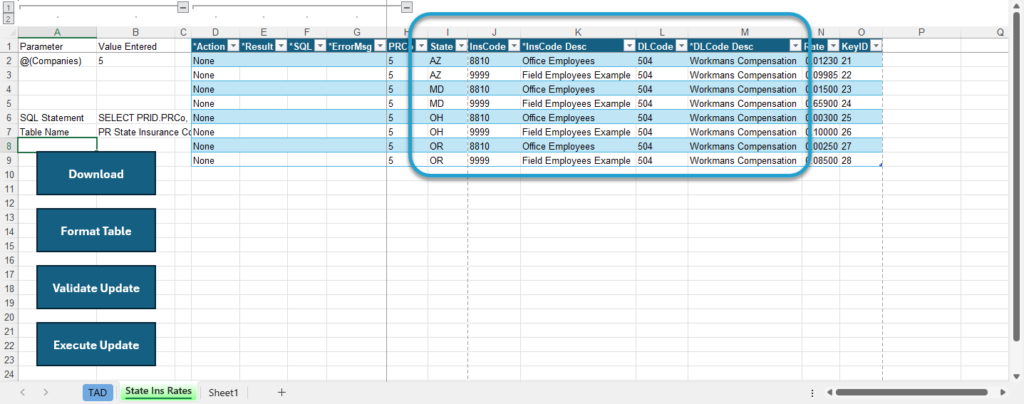This screenshot has width=1024, height=404.
Task: Select row 8 header
Action: pyautogui.click(x=8, y=146)
